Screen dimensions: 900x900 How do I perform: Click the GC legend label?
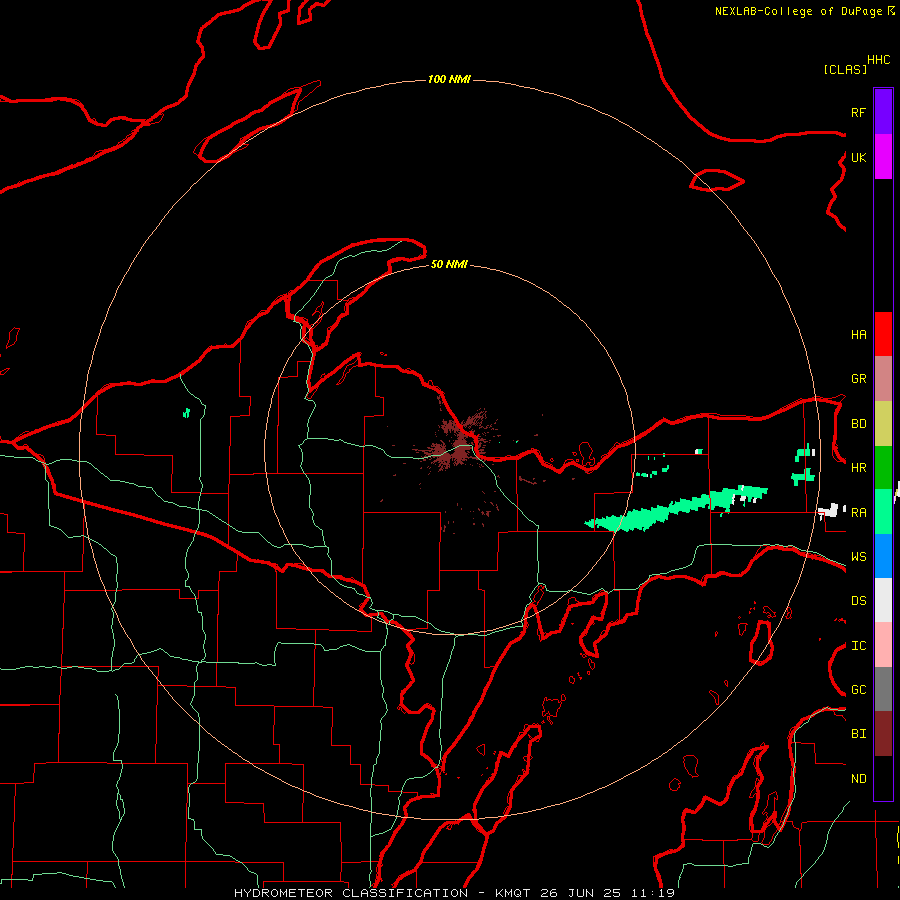click(x=859, y=690)
